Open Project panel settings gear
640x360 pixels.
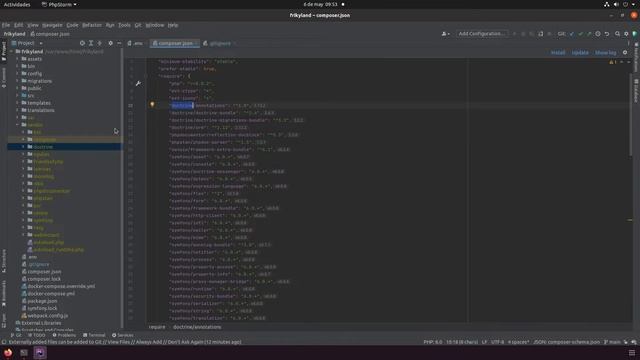tap(110, 43)
